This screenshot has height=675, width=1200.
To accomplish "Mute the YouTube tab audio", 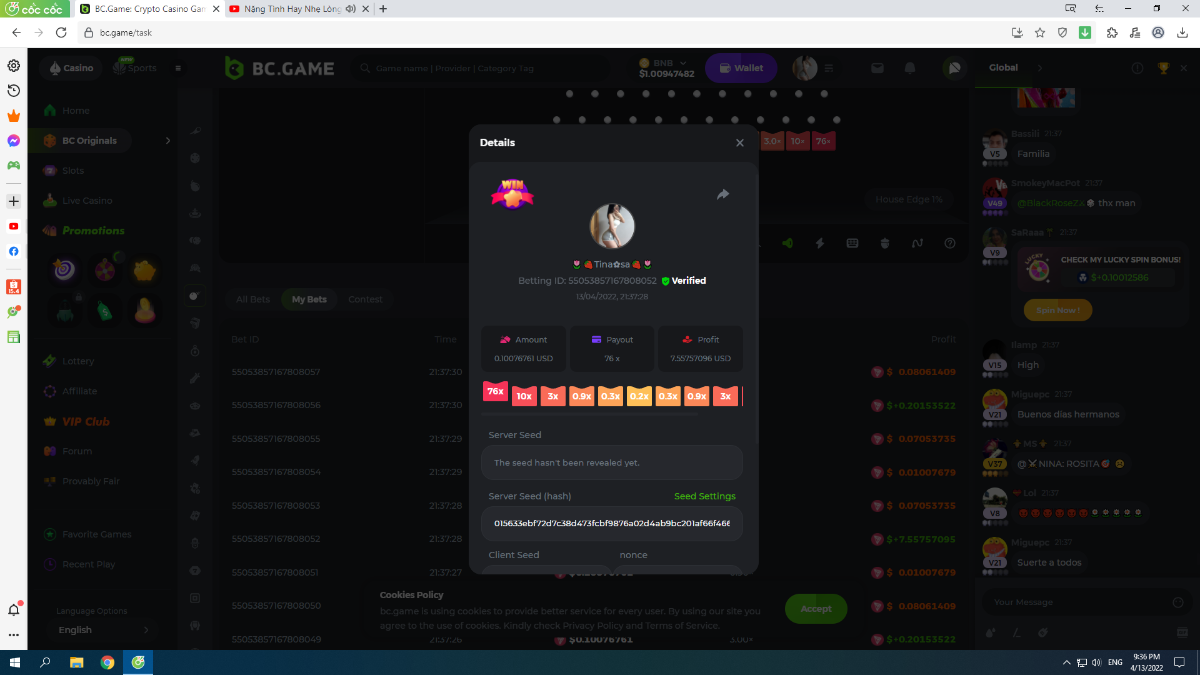I will point(350,8).
